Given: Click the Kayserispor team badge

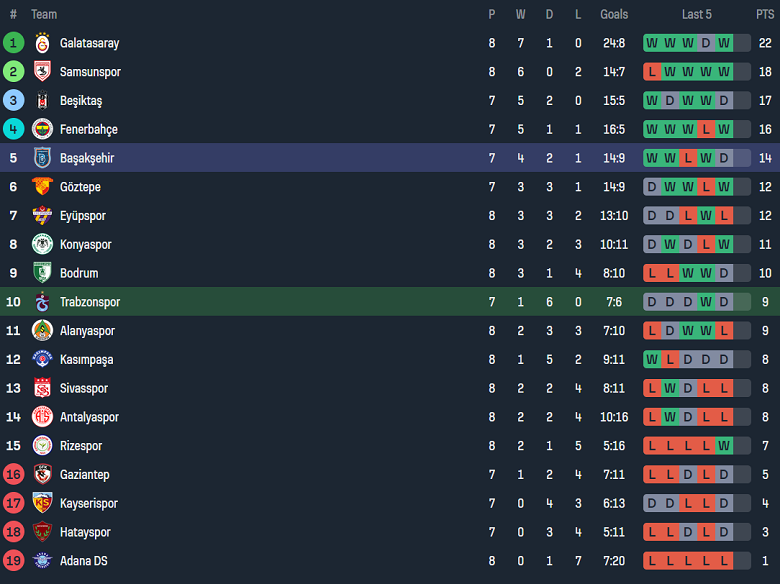Looking at the screenshot, I should [42, 504].
